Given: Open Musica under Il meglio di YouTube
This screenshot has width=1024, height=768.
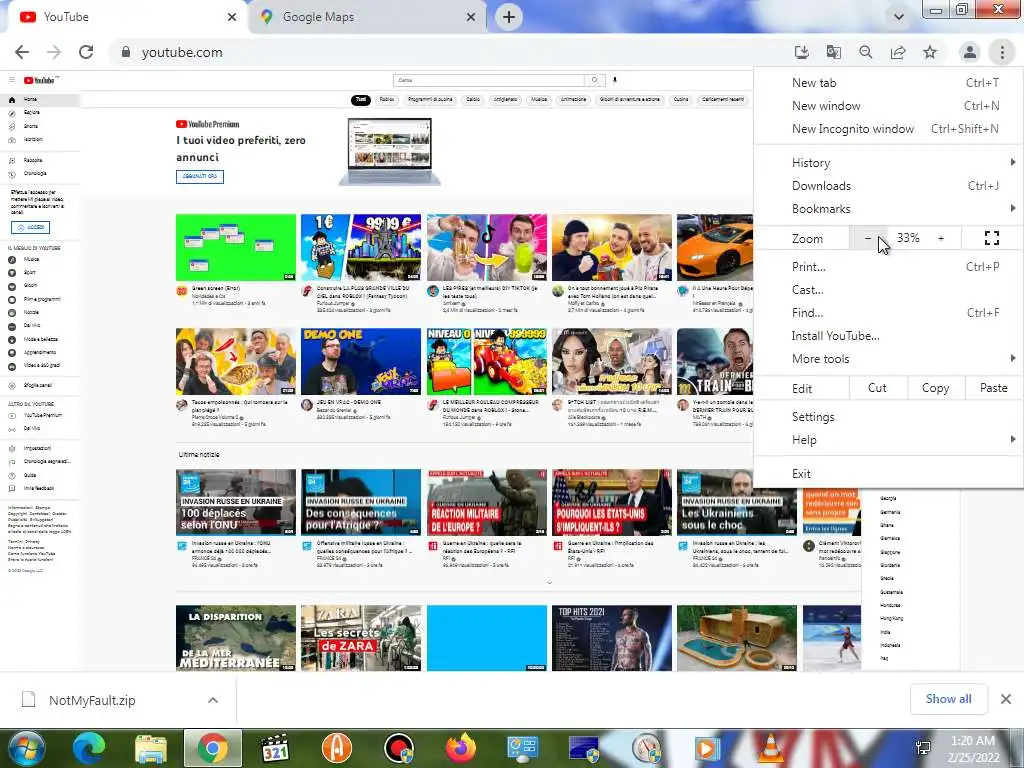Looking at the screenshot, I should 40,259.
